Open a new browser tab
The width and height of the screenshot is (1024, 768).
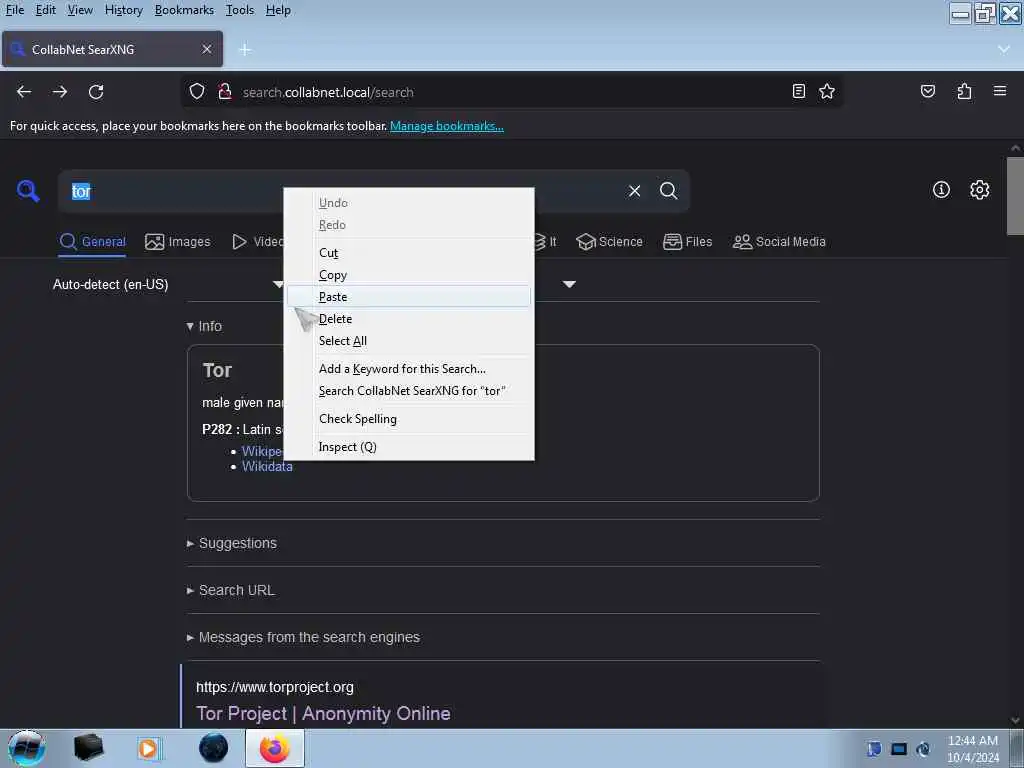pyautogui.click(x=245, y=50)
